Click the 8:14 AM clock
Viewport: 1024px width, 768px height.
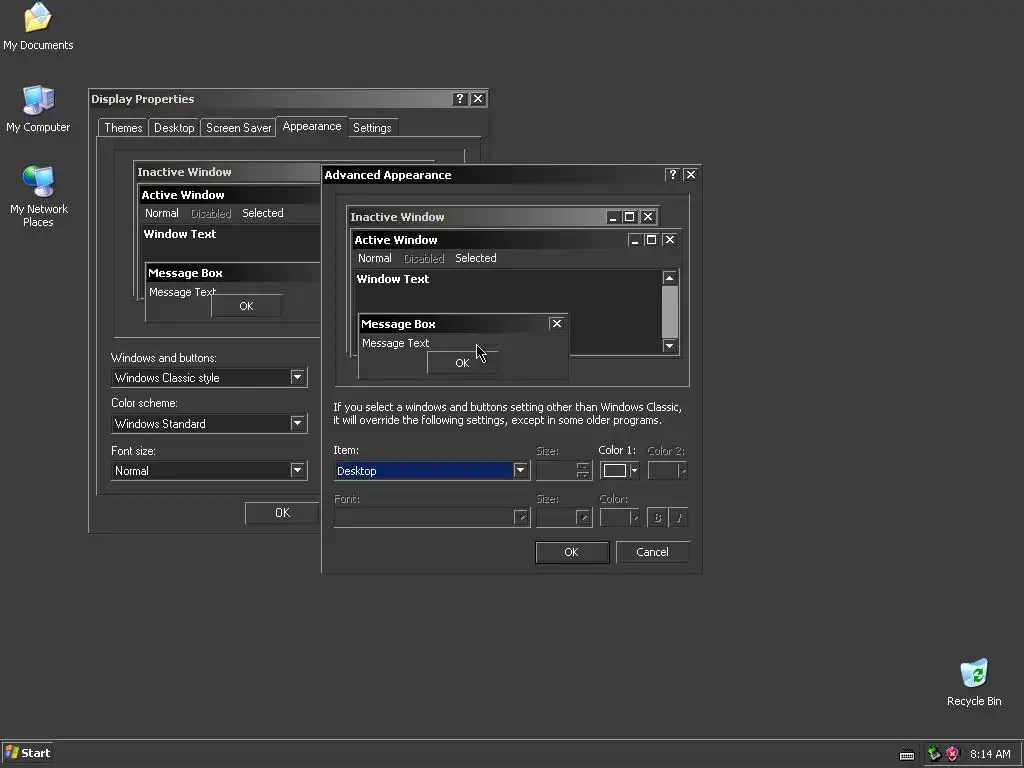coord(990,754)
